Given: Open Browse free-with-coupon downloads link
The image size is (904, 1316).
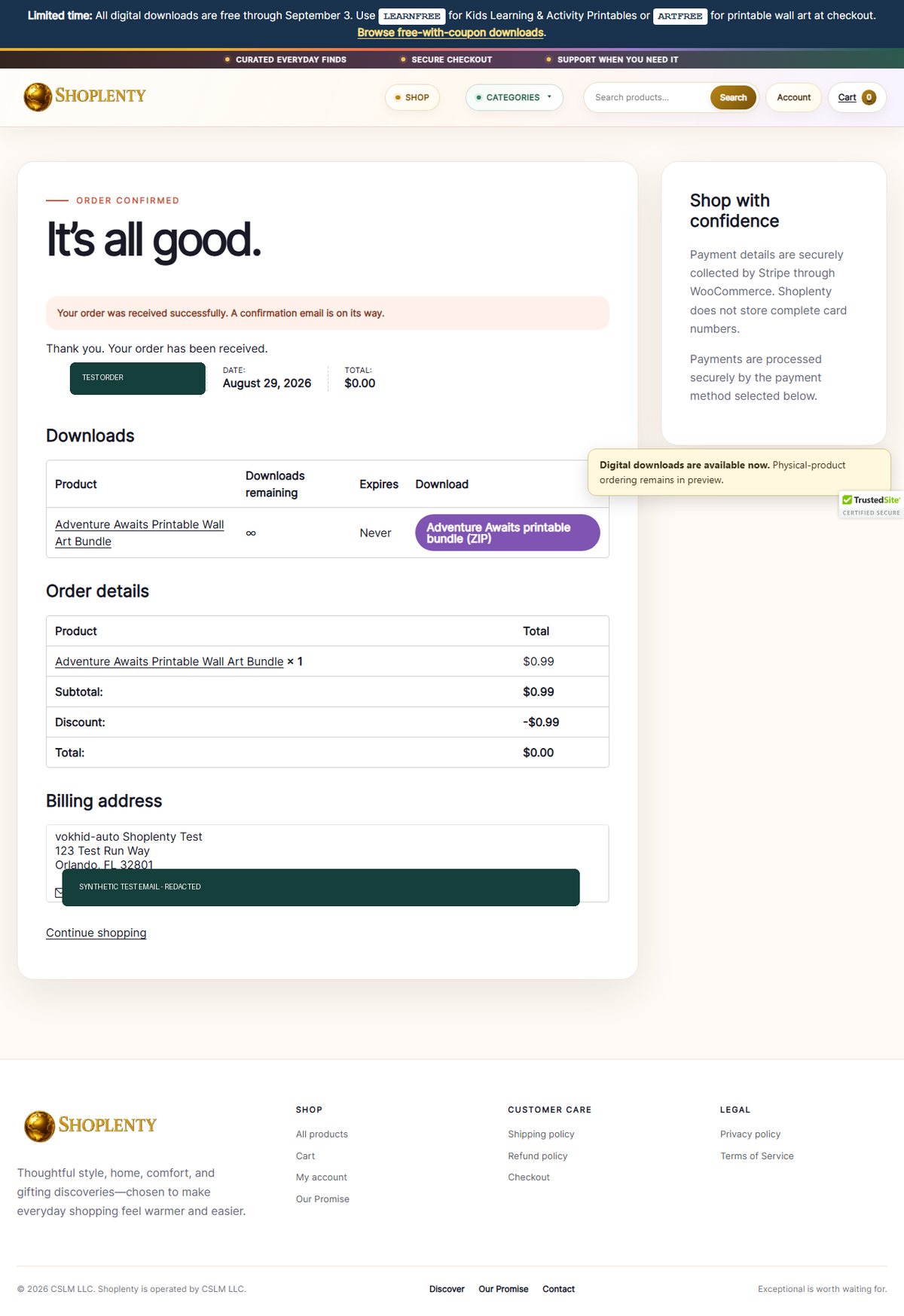Looking at the screenshot, I should pos(450,33).
